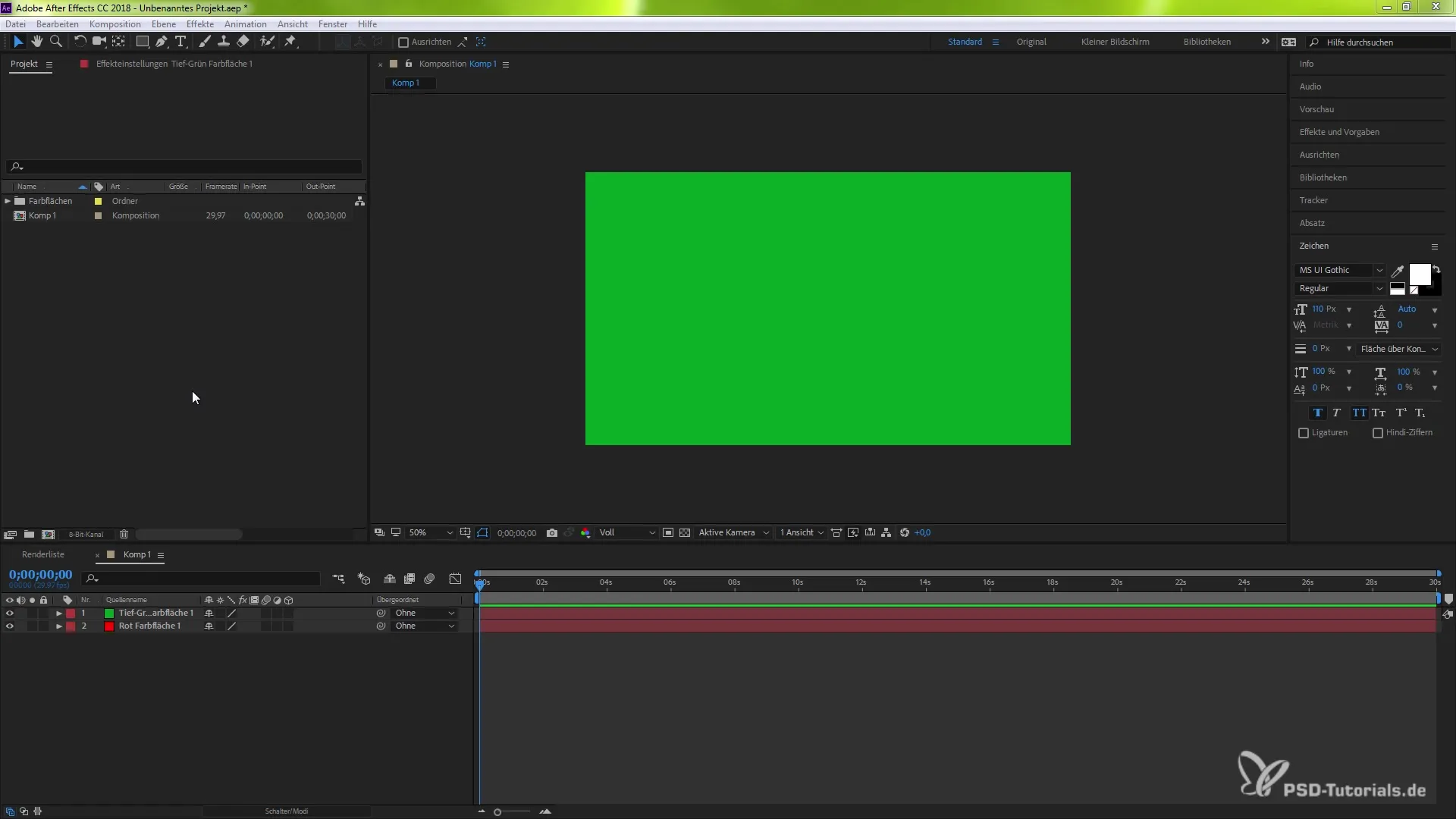
Task: Select the Pen tool
Action: pos(162,42)
